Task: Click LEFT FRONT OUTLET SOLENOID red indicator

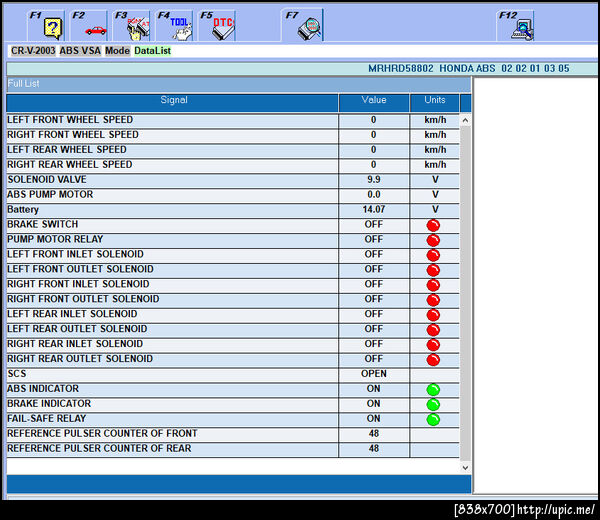Action: point(433,270)
